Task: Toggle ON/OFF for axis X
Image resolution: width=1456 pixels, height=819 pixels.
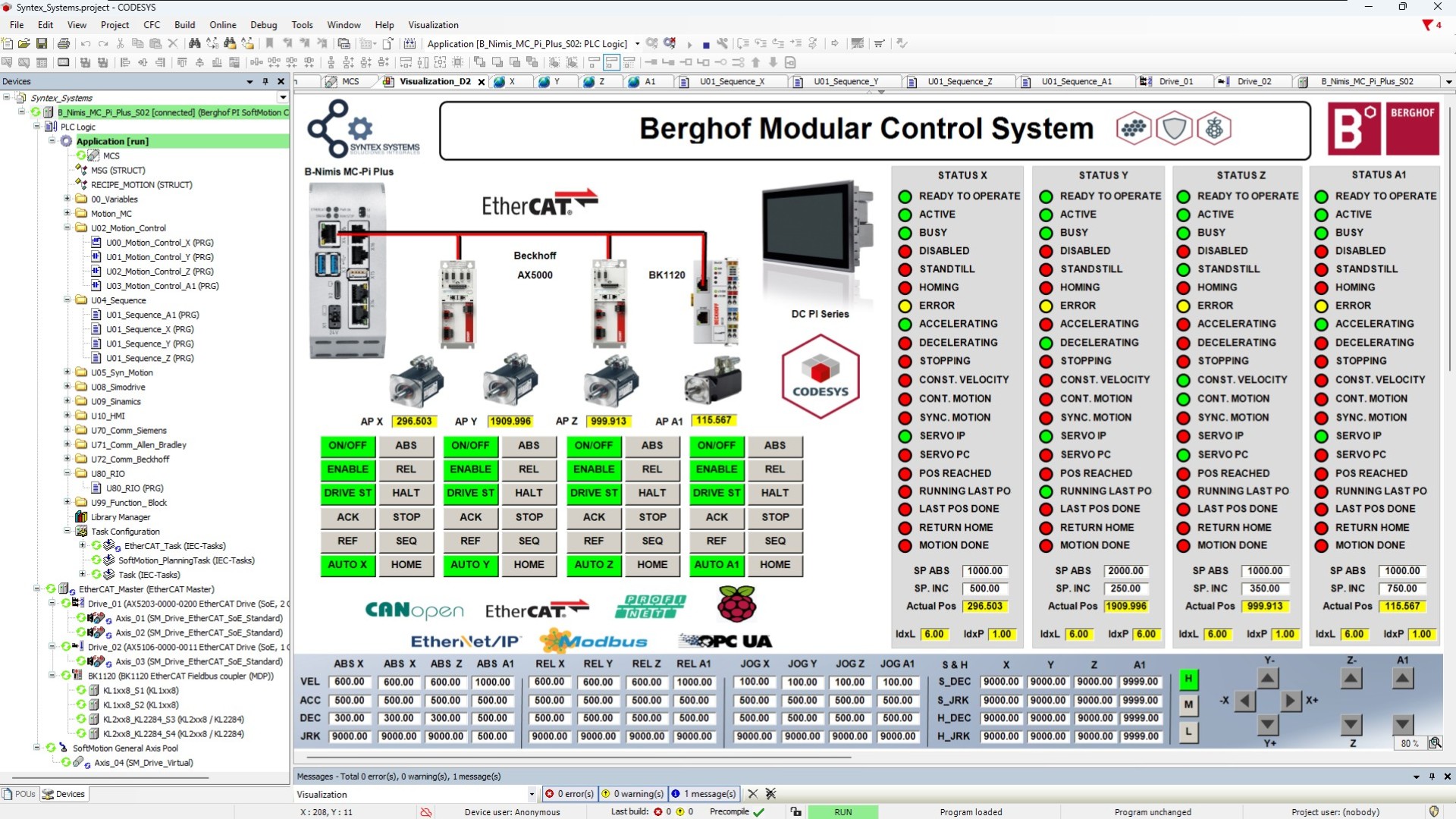Action: (x=347, y=446)
